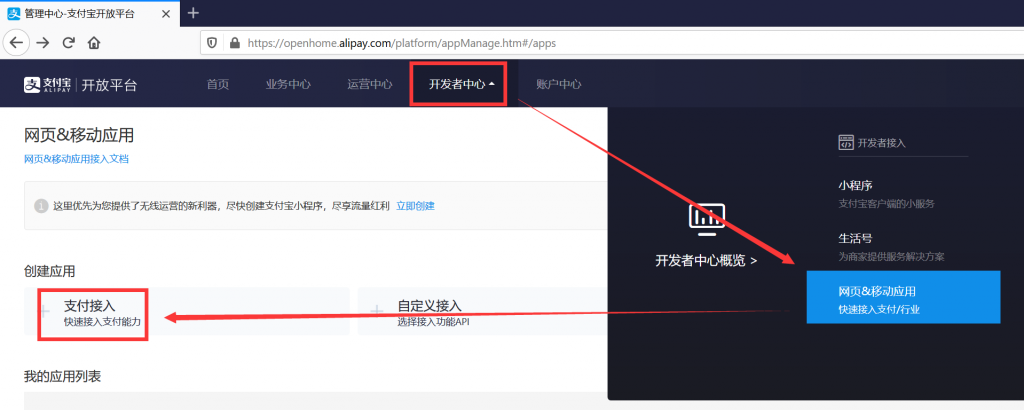This screenshot has width=1024, height=410.
Task: Click the plus icon beside 自定义接入
Action: (376, 311)
